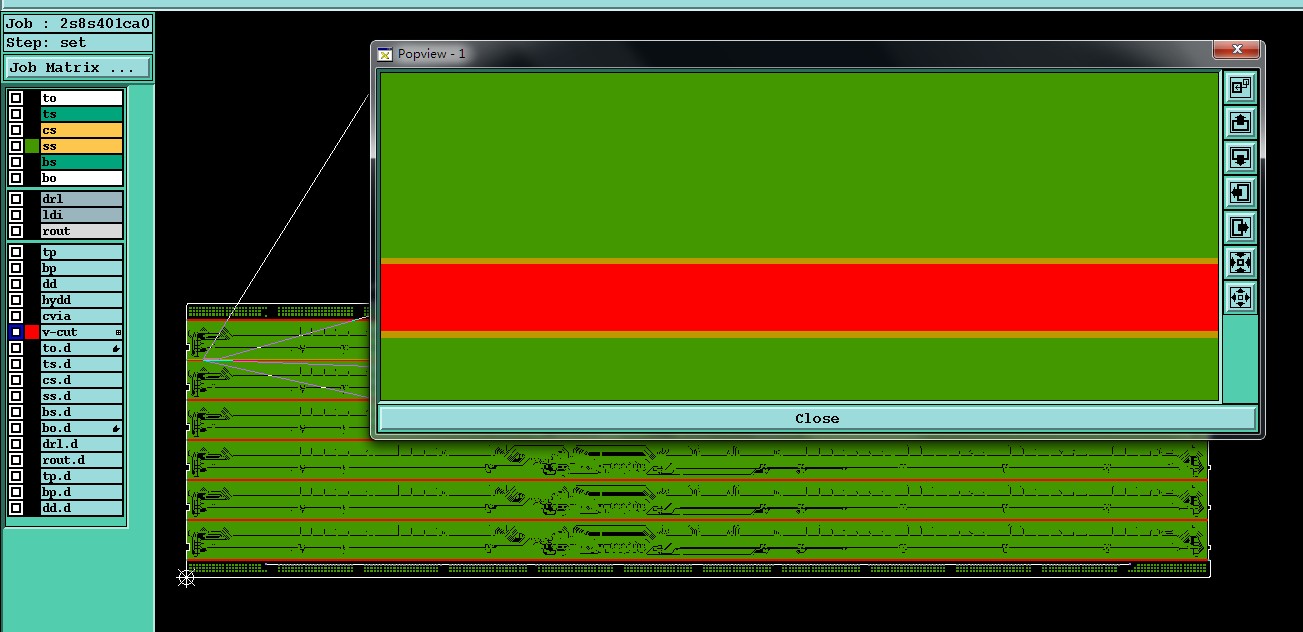This screenshot has height=632, width=1303.
Task: Select the ss.d layer name
Action: pos(82,396)
